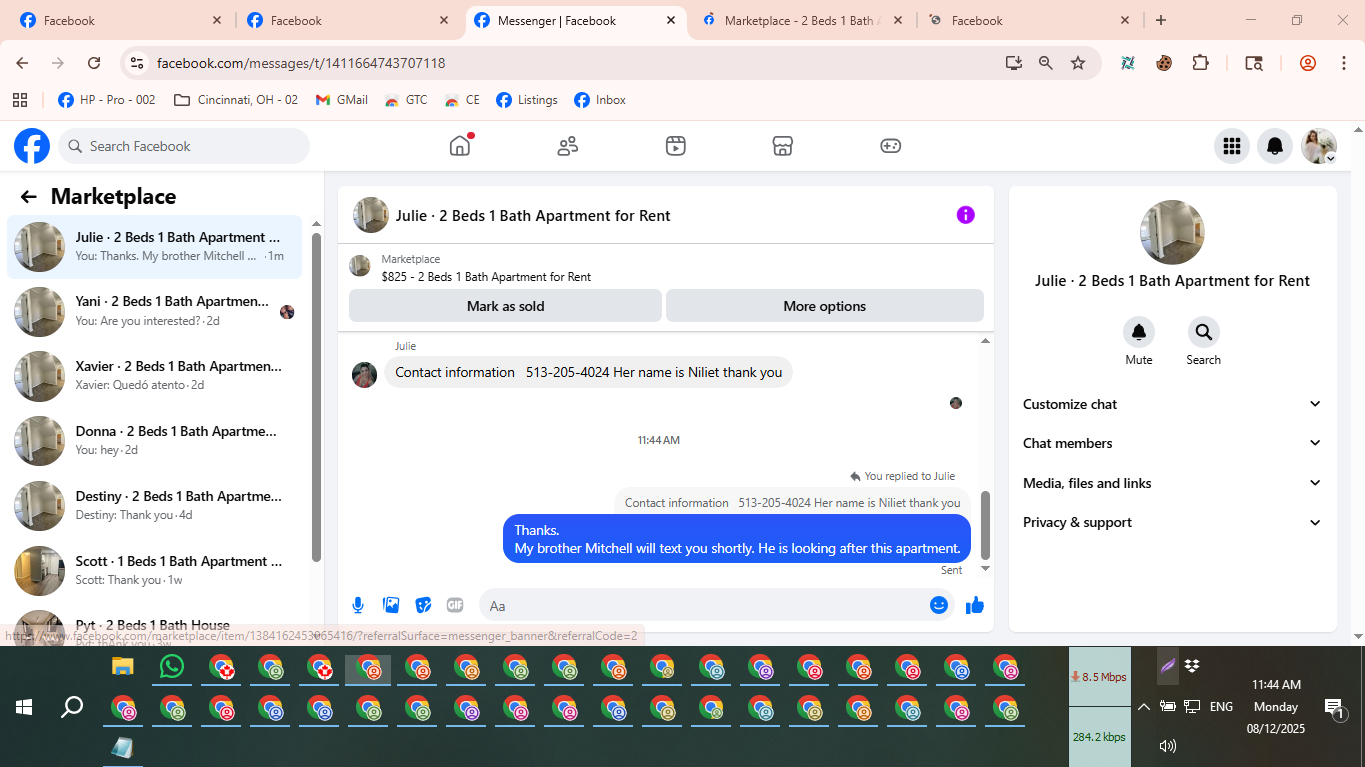Open the Gaming icon in top navigation

[890, 146]
